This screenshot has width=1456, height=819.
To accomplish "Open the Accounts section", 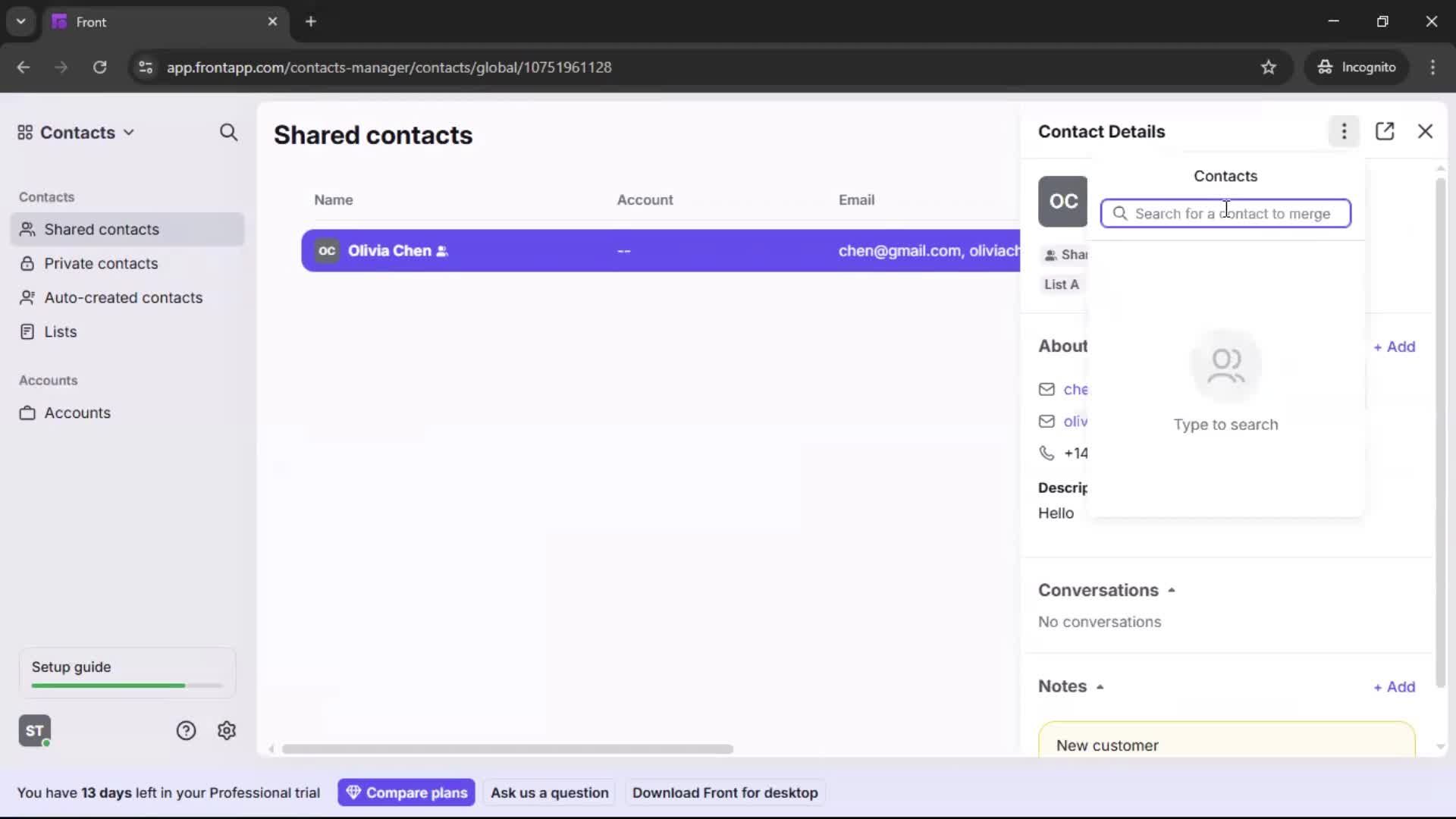I will 76,413.
